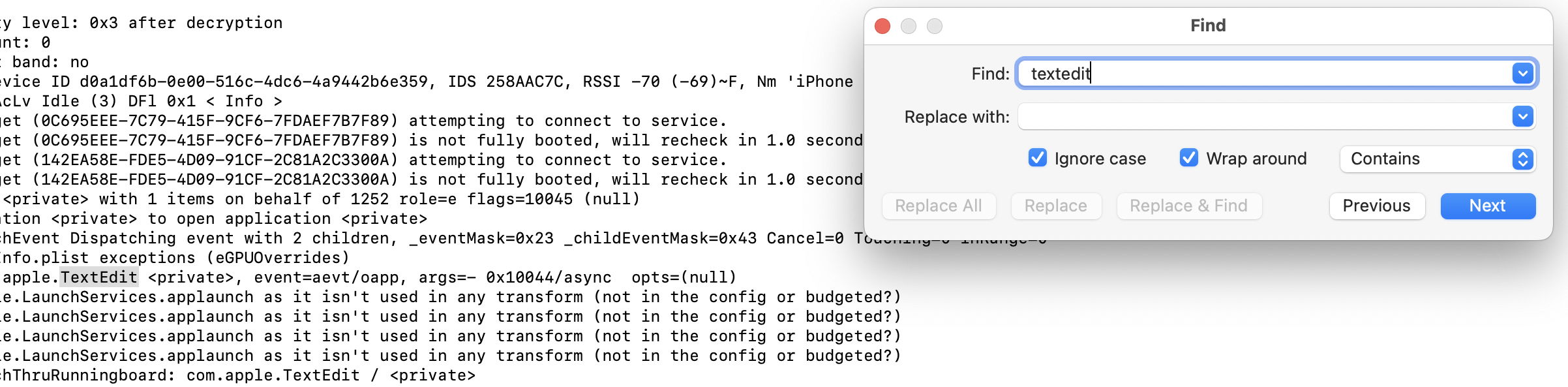Screen dimensions: 1568x387
Task: Click com.apple.TextEdit in the last log line
Action: (x=273, y=375)
